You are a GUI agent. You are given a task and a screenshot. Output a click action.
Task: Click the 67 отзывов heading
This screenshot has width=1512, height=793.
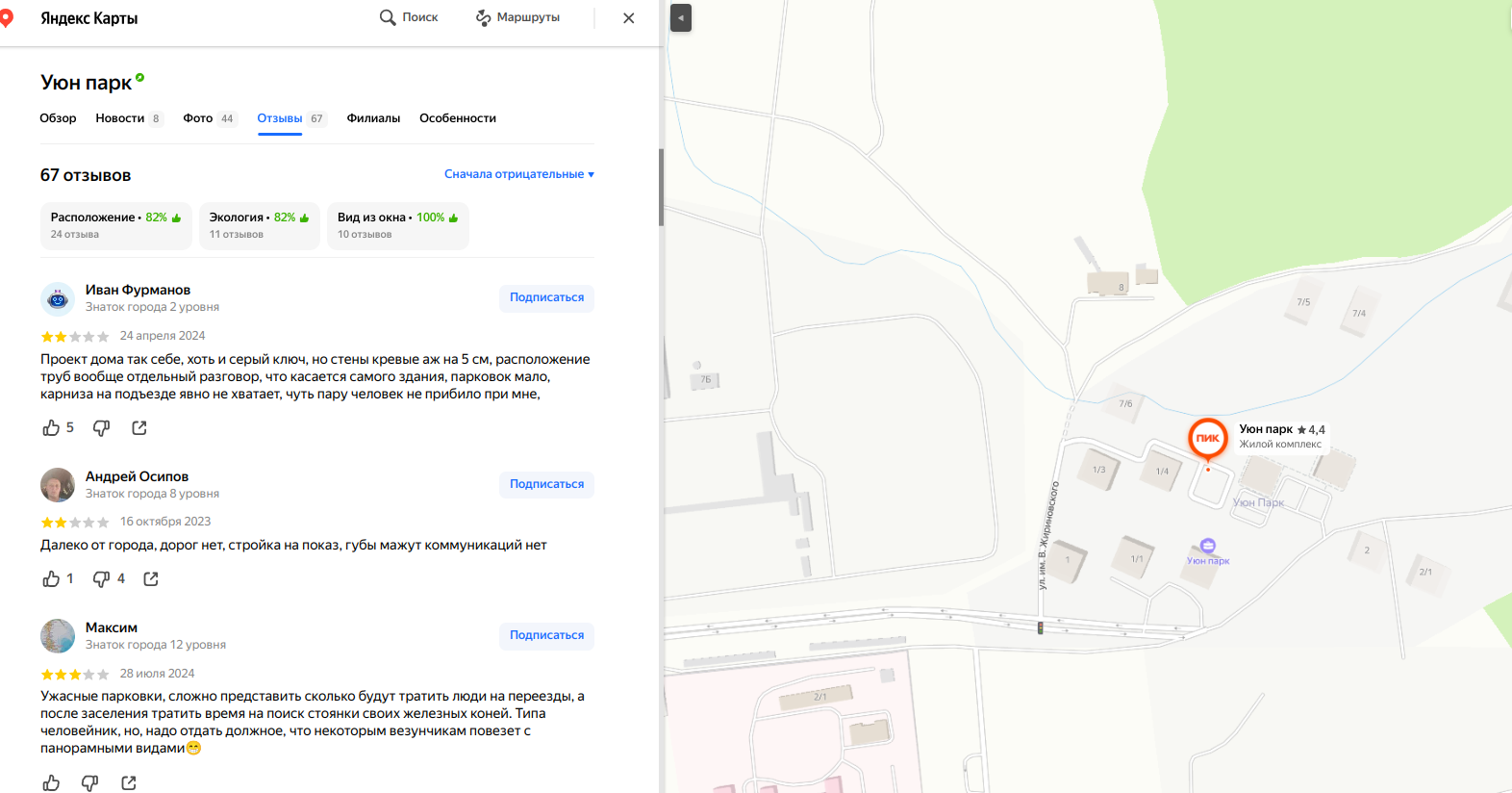pyautogui.click(x=86, y=175)
